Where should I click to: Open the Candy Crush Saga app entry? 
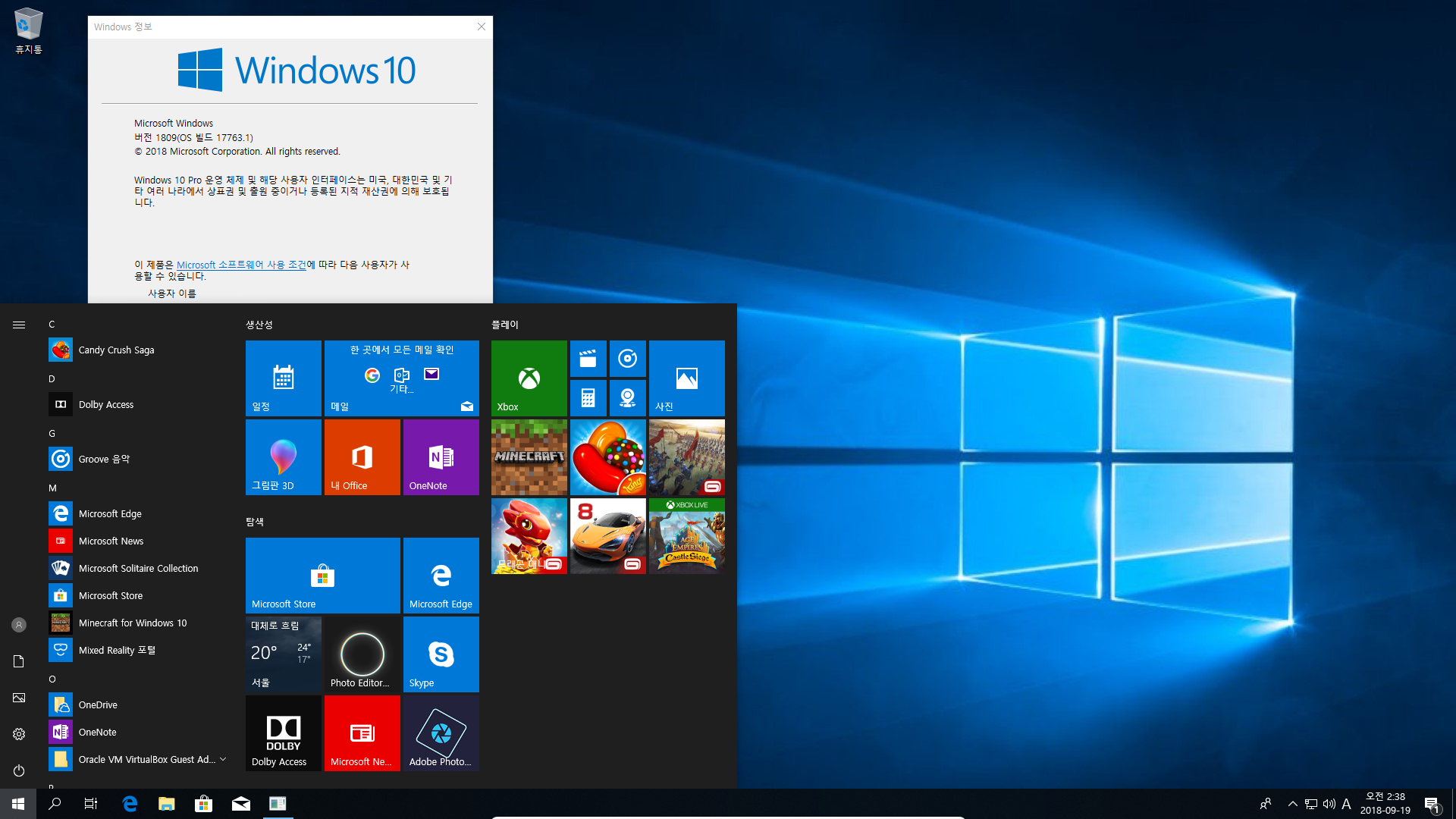136,350
